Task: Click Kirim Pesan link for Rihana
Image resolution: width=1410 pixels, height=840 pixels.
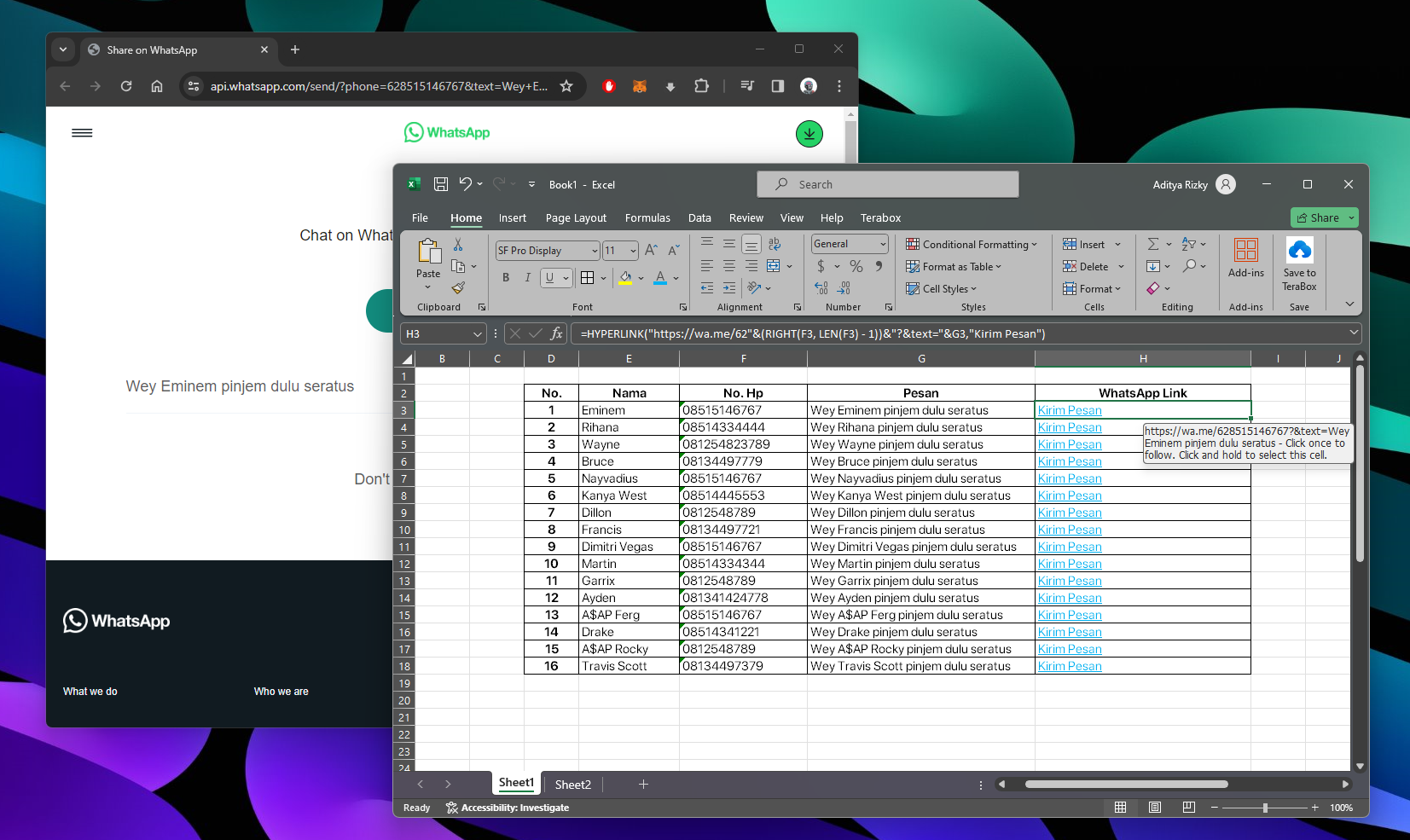Action: (1070, 428)
